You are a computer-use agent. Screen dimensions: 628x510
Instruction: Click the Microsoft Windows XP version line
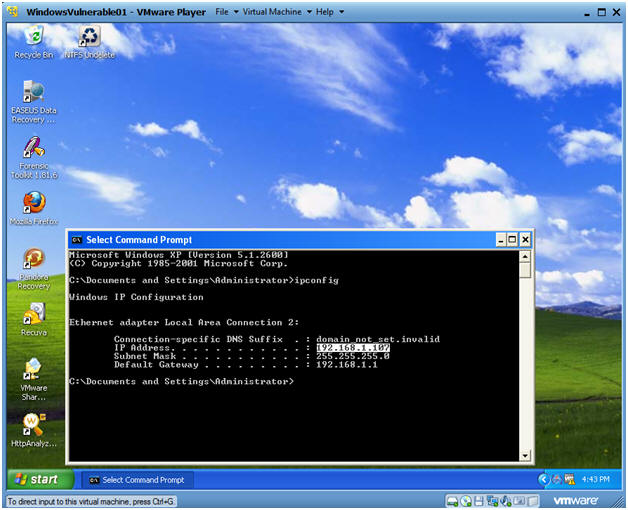point(179,255)
